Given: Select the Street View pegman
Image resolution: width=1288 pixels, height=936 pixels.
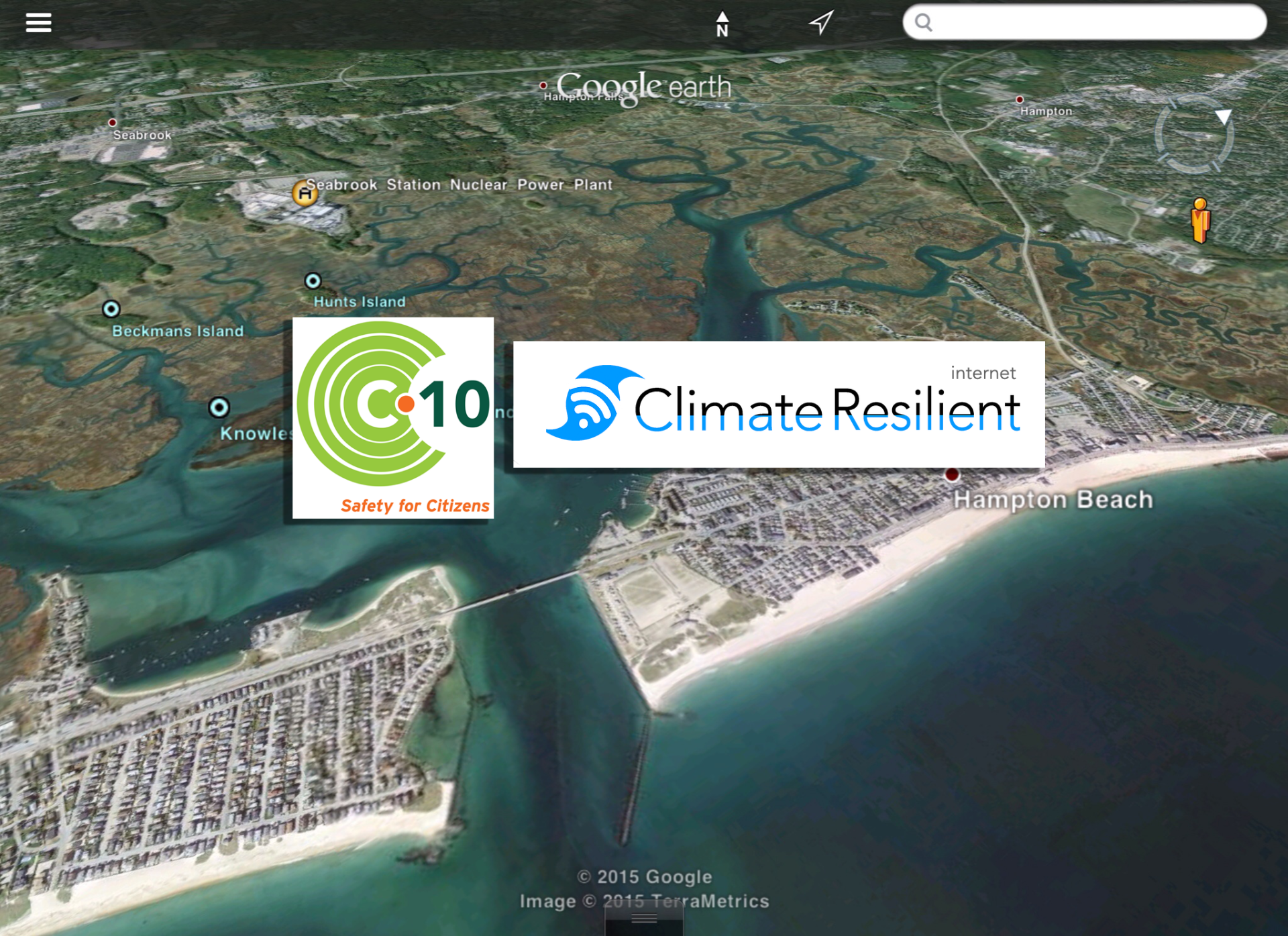Looking at the screenshot, I should (1200, 220).
